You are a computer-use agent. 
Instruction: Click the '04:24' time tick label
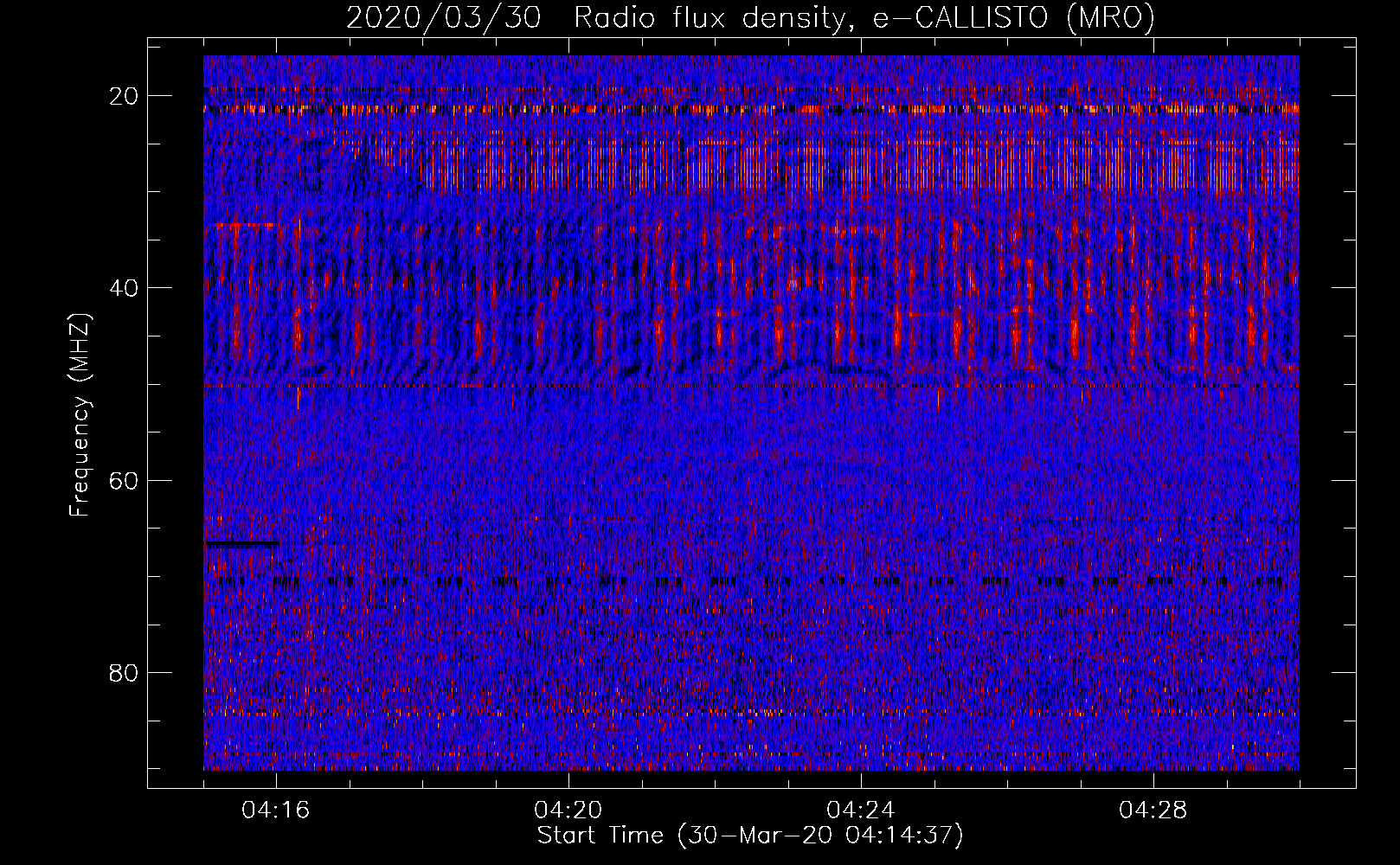861,811
